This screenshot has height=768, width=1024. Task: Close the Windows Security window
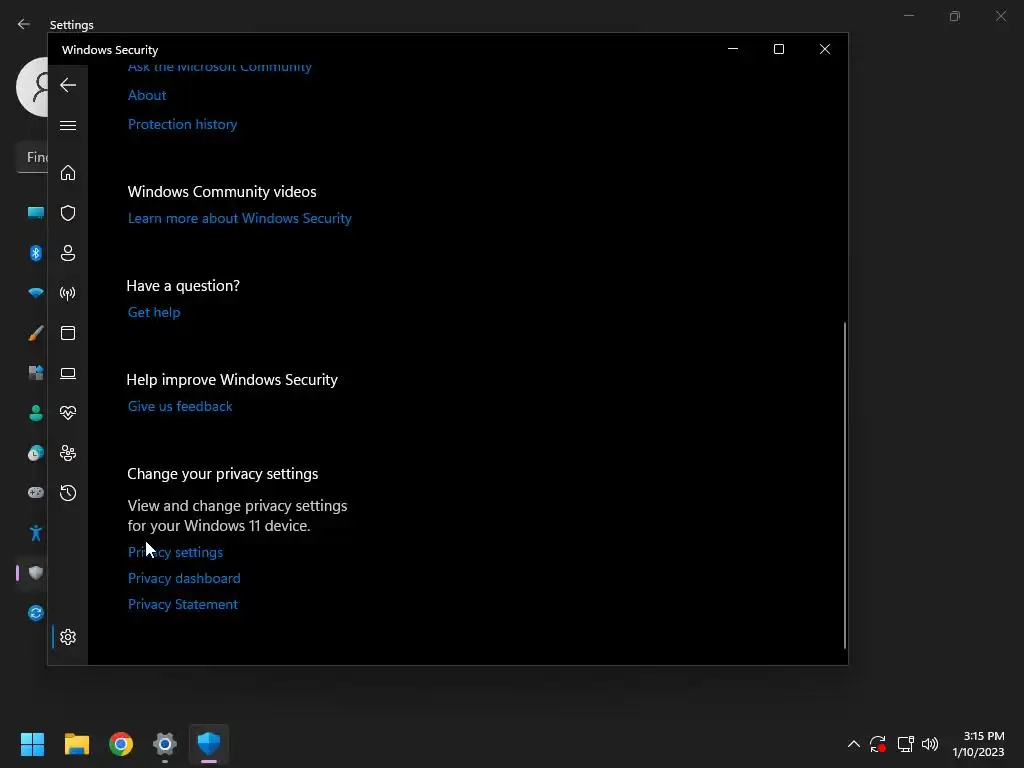pos(825,49)
